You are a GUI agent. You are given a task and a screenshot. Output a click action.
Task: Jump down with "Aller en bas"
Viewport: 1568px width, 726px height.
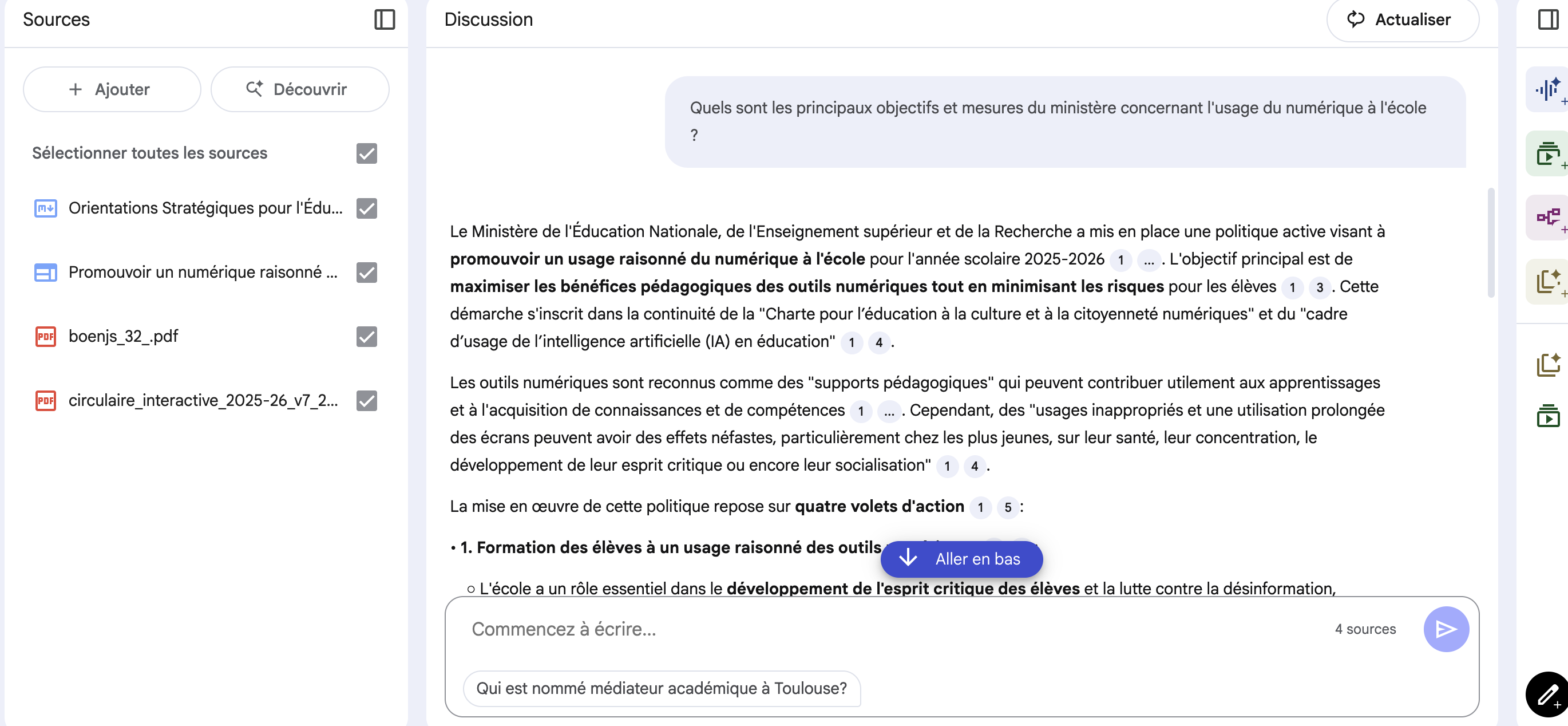point(961,559)
